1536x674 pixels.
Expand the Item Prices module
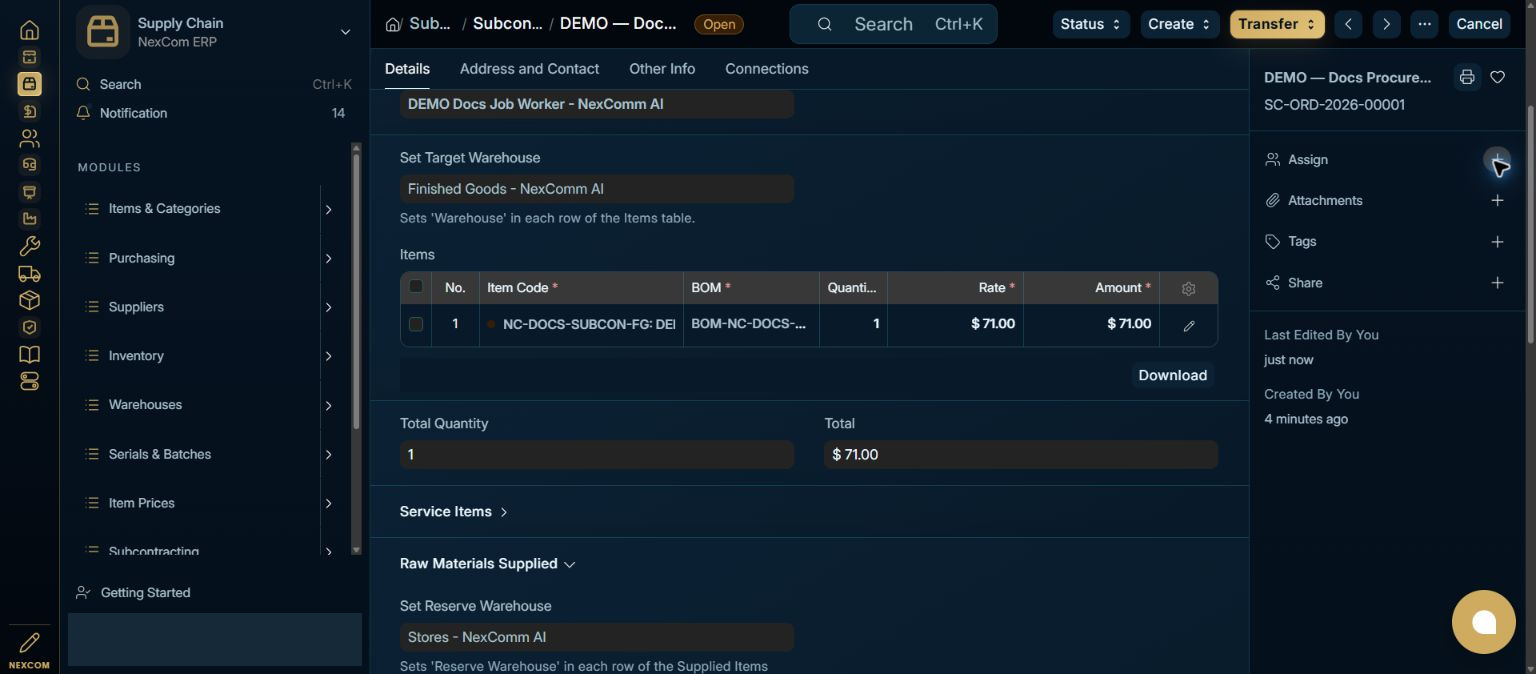[x=328, y=503]
